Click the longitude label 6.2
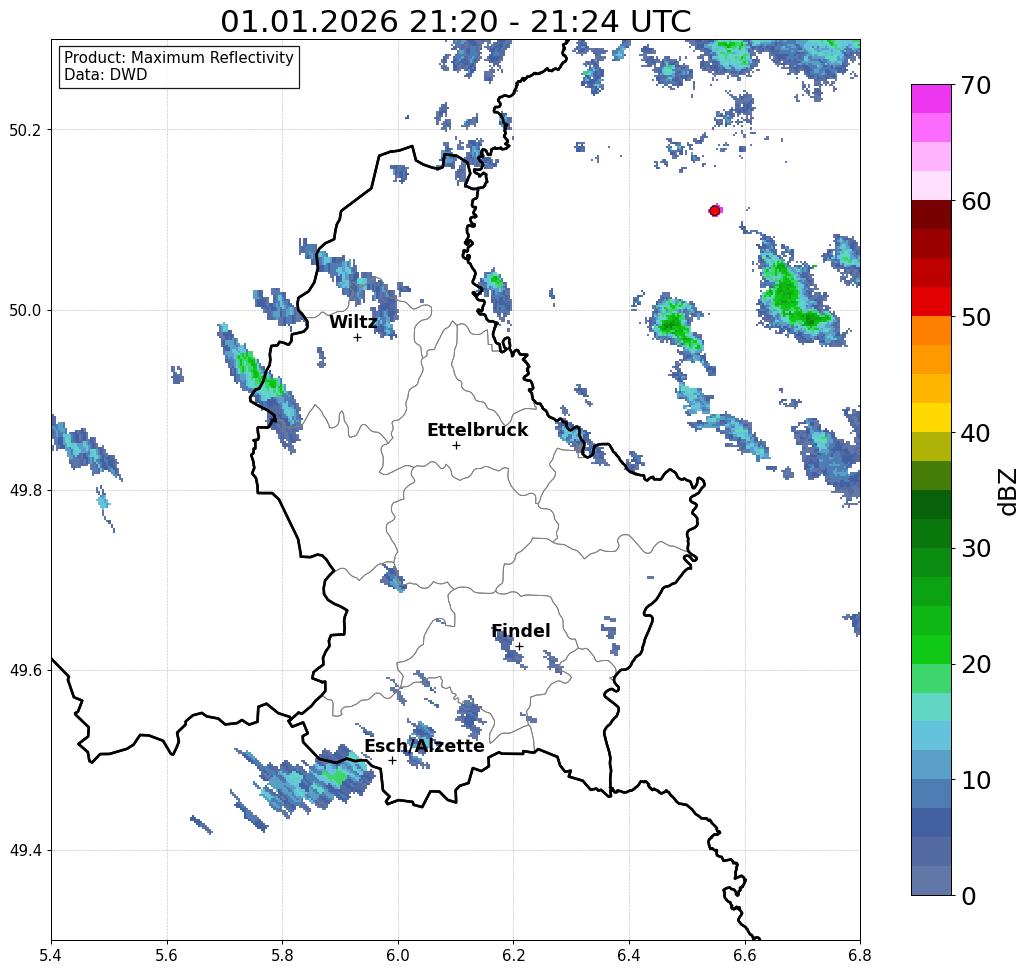This screenshot has height=973, width=1029. point(513,955)
